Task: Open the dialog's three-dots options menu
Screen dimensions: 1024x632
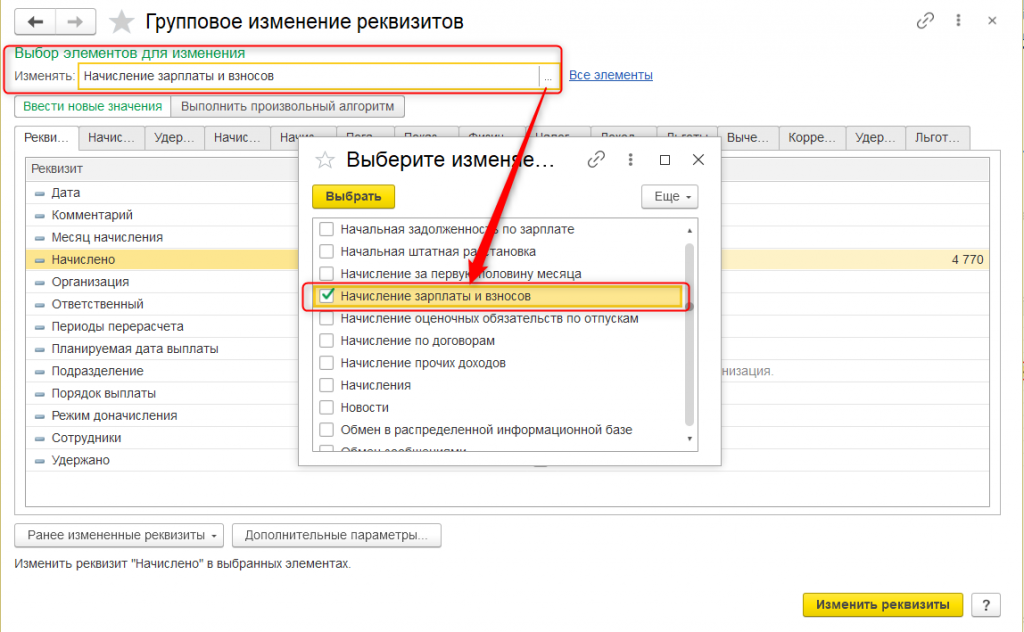Action: [631, 159]
